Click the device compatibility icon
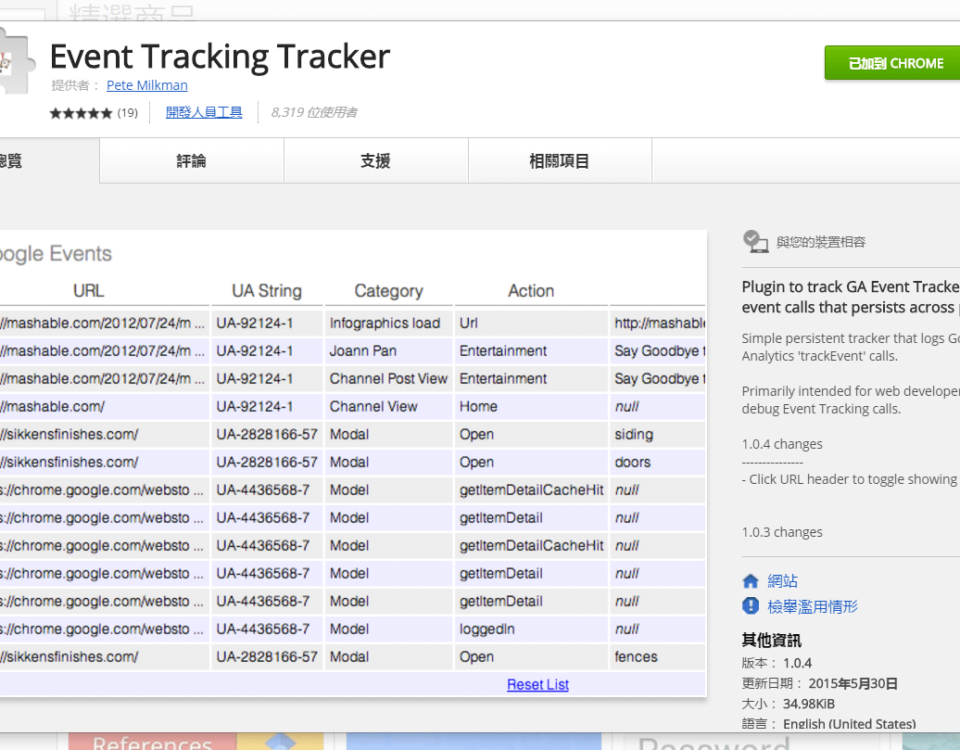Viewport: 960px width, 750px height. click(x=756, y=242)
